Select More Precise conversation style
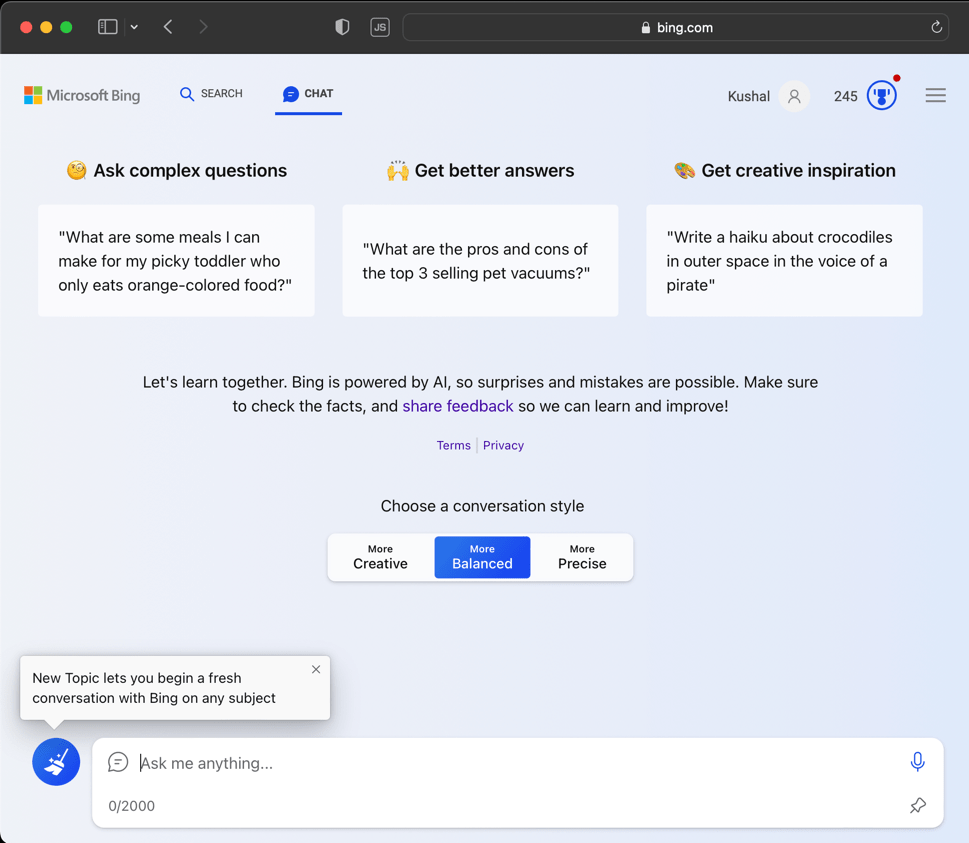The image size is (969, 843). (582, 557)
